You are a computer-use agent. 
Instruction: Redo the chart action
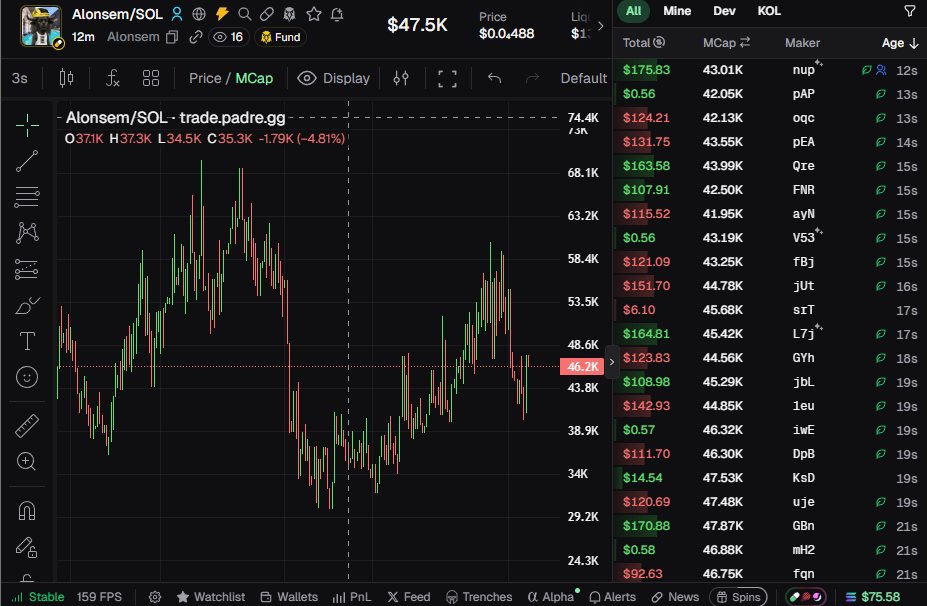pyautogui.click(x=532, y=78)
